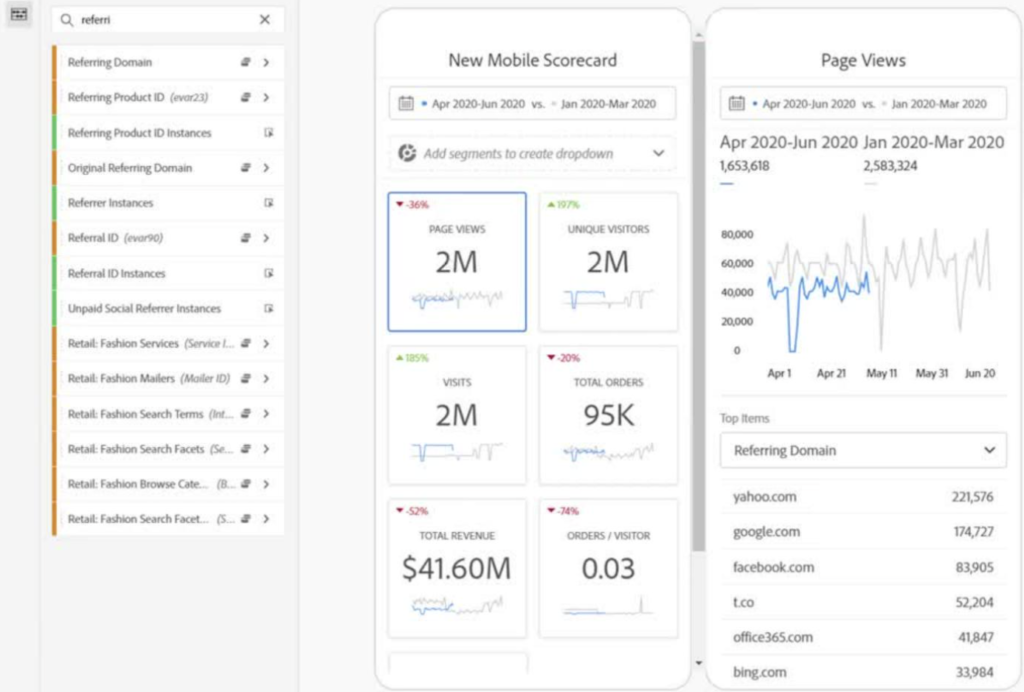Click the scorecard scrollbar up arrow

tap(699, 35)
